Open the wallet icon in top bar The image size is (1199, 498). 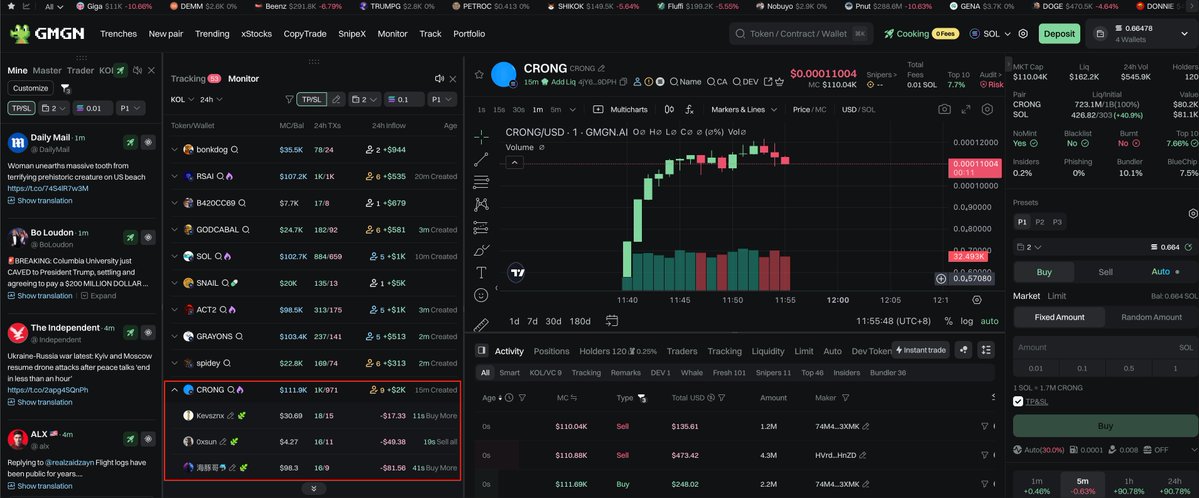(x=1100, y=34)
